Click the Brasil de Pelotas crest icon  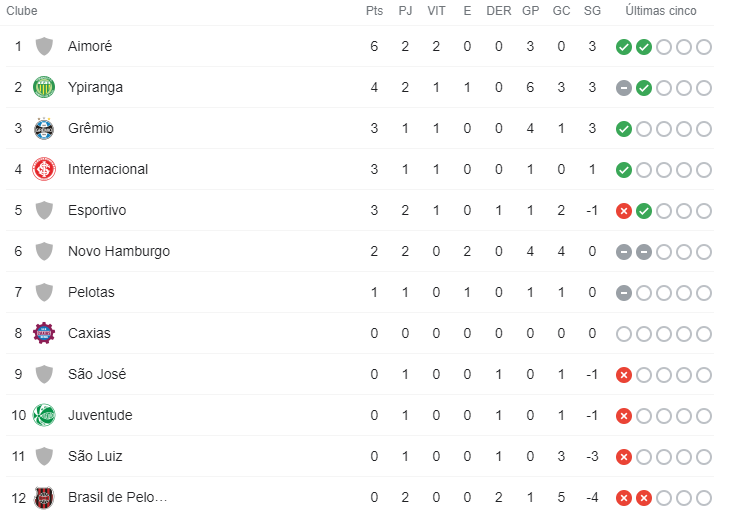click(x=44, y=498)
